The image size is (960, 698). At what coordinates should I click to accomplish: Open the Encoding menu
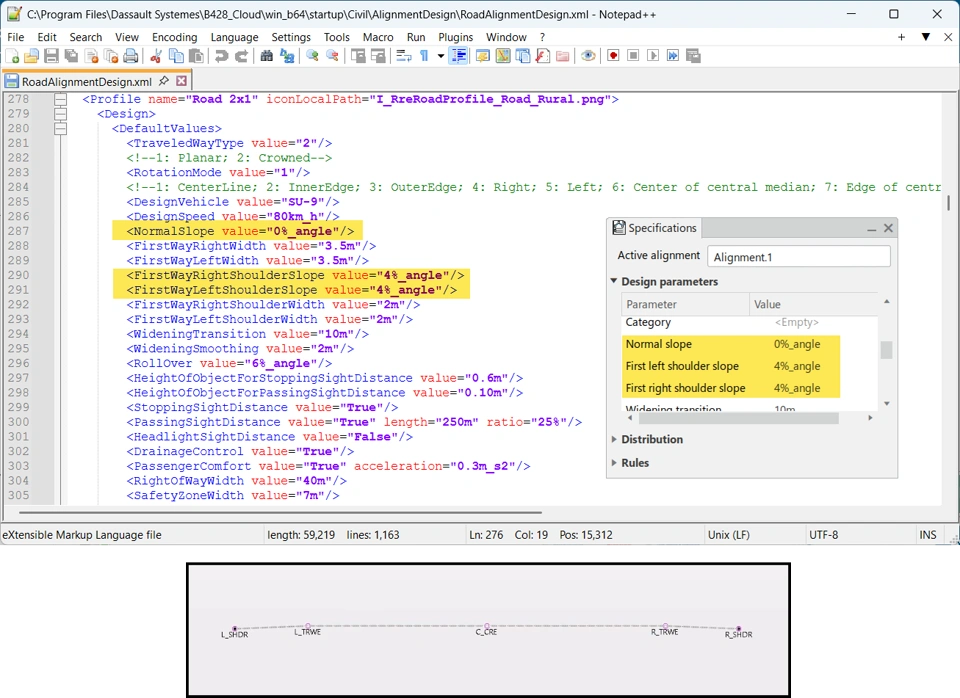click(x=174, y=37)
